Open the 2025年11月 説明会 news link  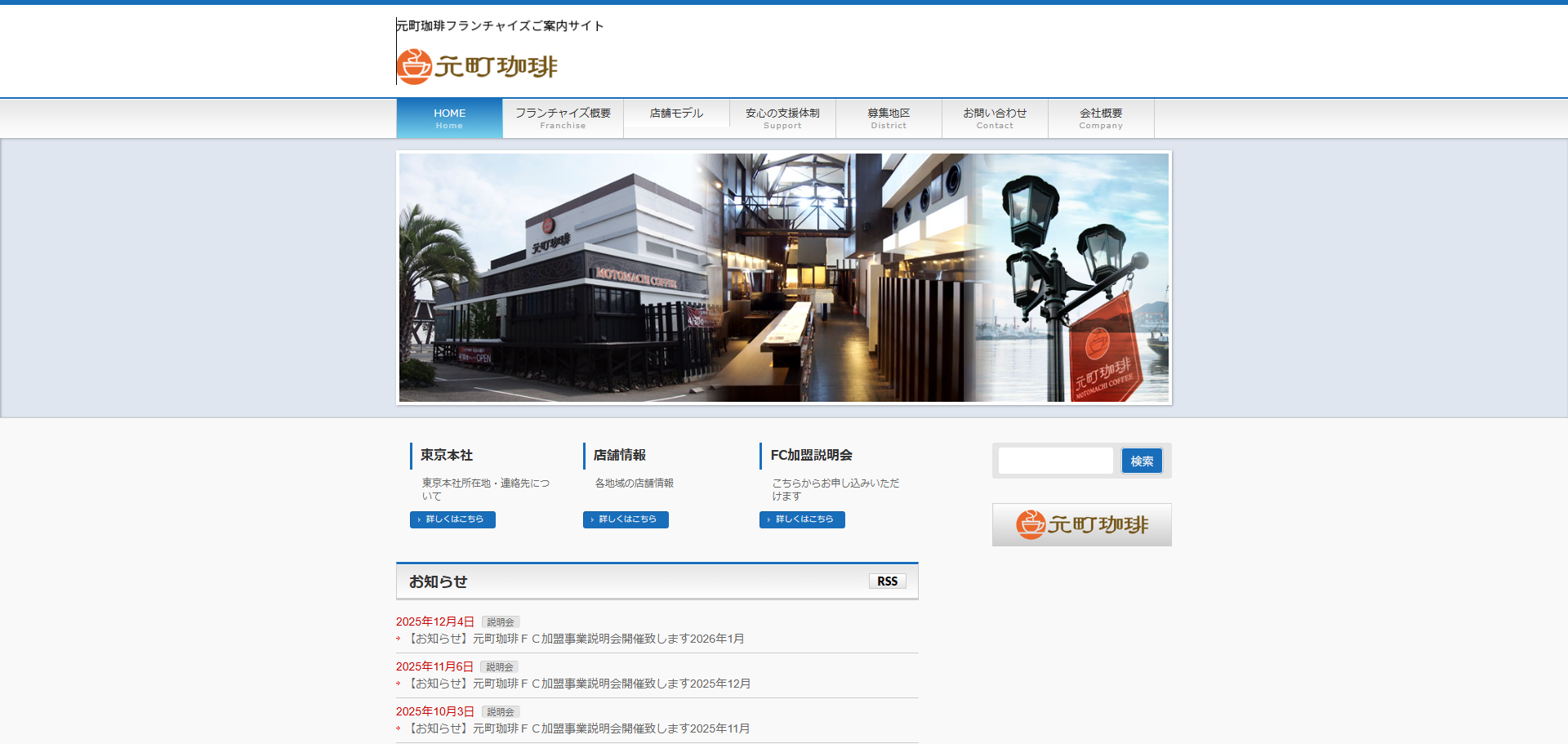point(578,728)
